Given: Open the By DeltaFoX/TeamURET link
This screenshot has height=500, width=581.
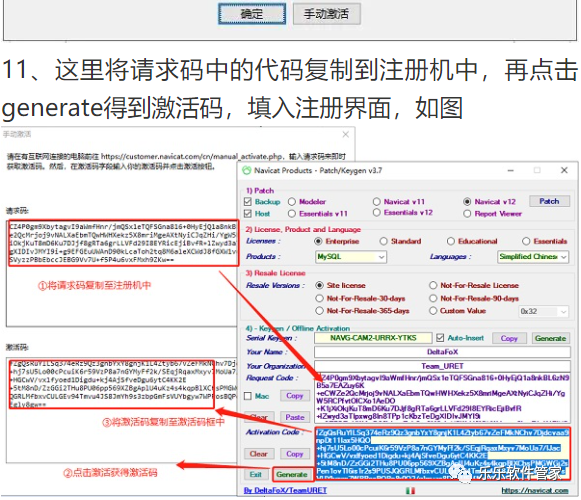Looking at the screenshot, I should point(285,490).
